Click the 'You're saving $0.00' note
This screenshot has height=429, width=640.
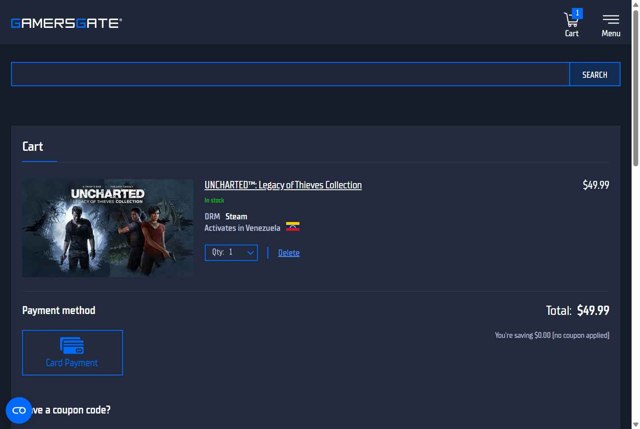552,336
